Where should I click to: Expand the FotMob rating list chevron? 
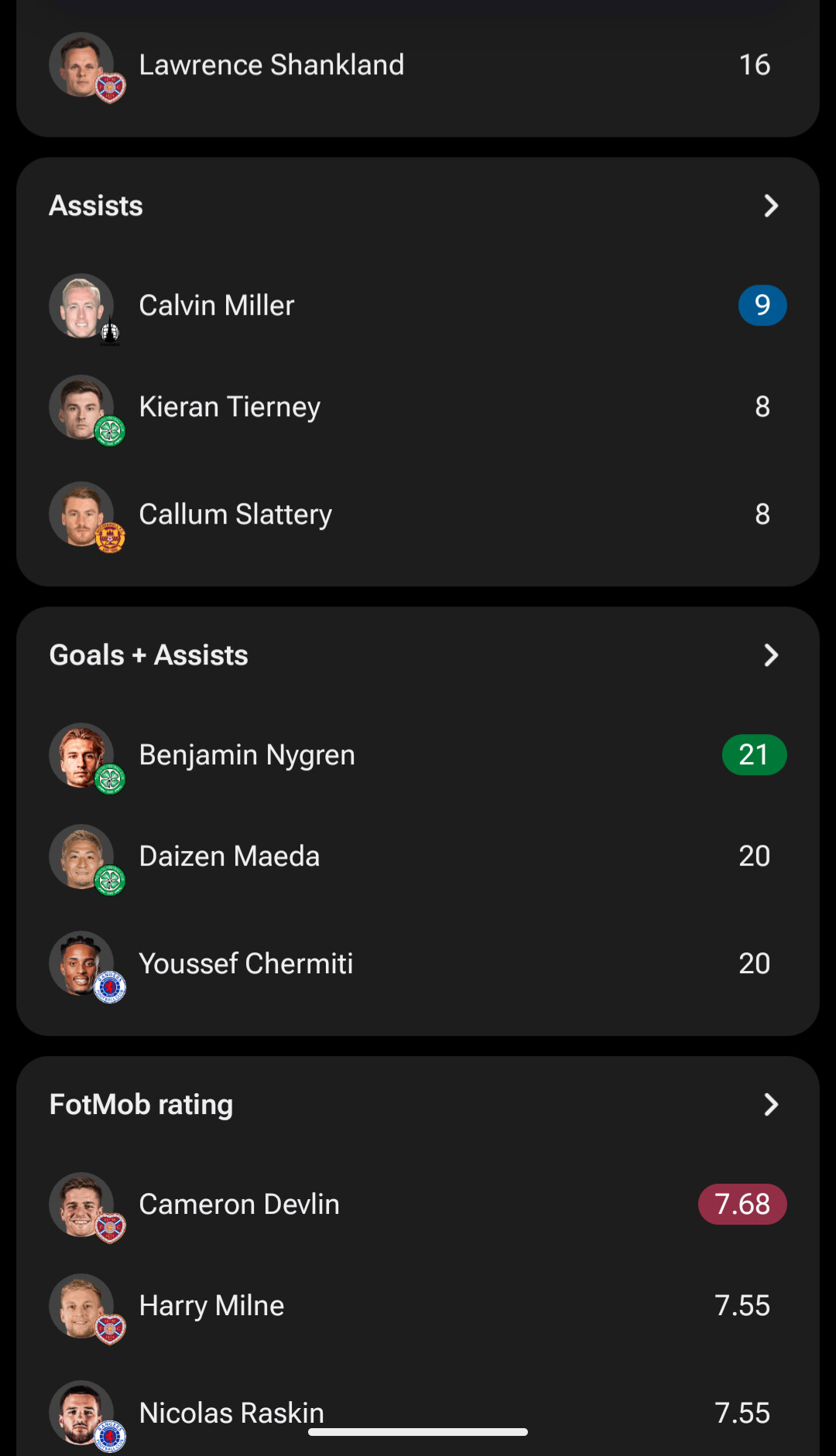(x=771, y=1105)
